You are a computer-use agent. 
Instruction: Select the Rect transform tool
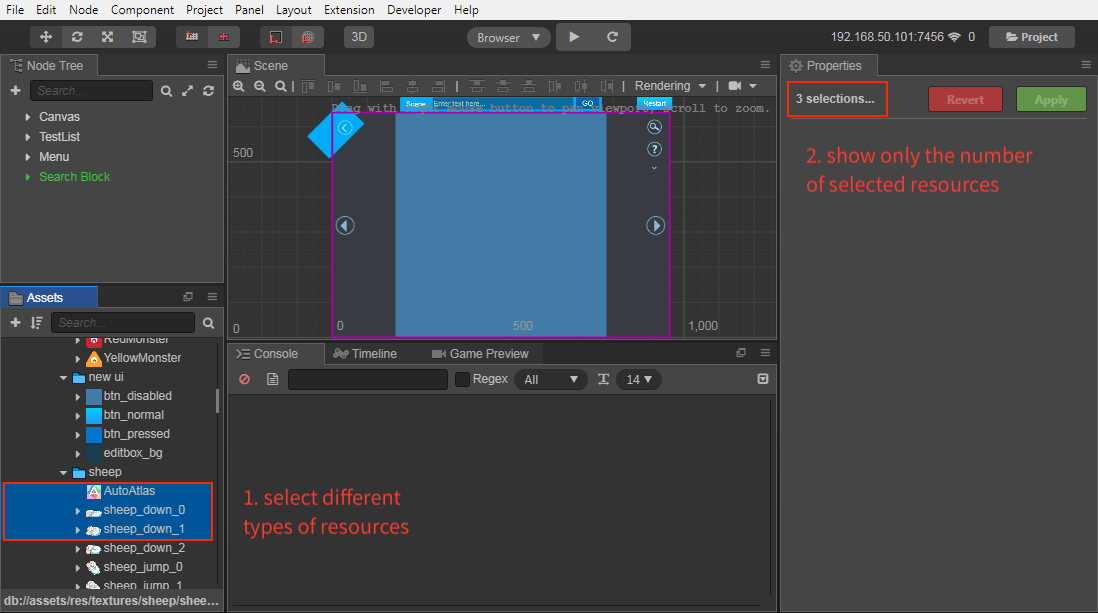tap(138, 37)
